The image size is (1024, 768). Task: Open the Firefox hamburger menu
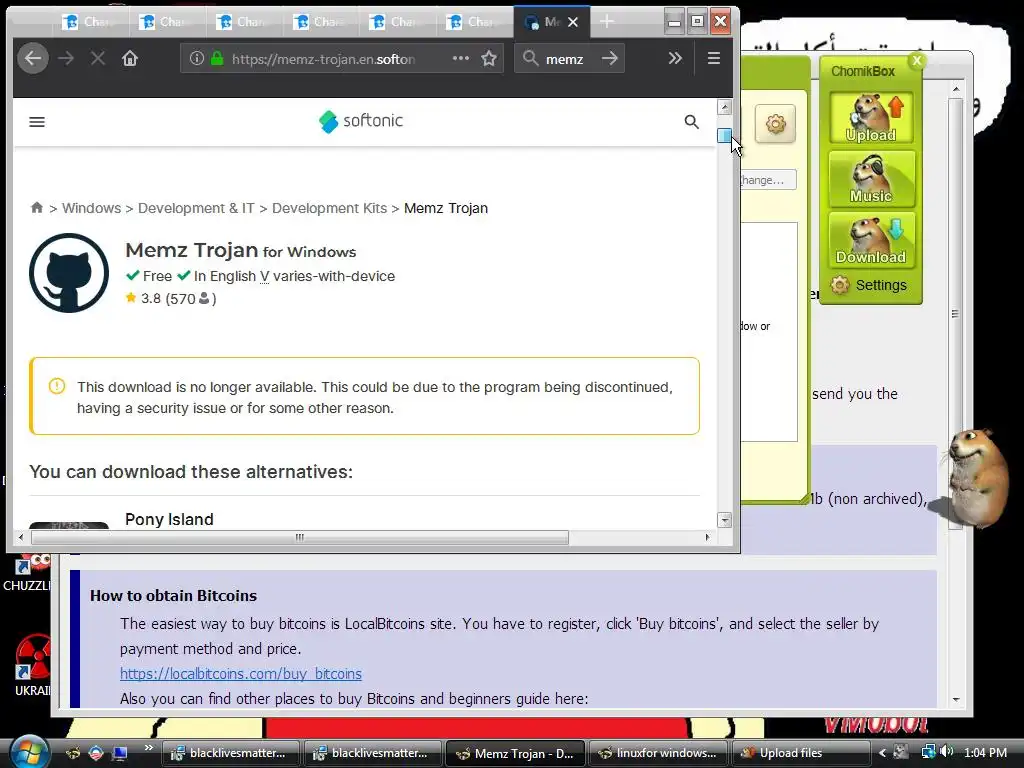pos(714,58)
